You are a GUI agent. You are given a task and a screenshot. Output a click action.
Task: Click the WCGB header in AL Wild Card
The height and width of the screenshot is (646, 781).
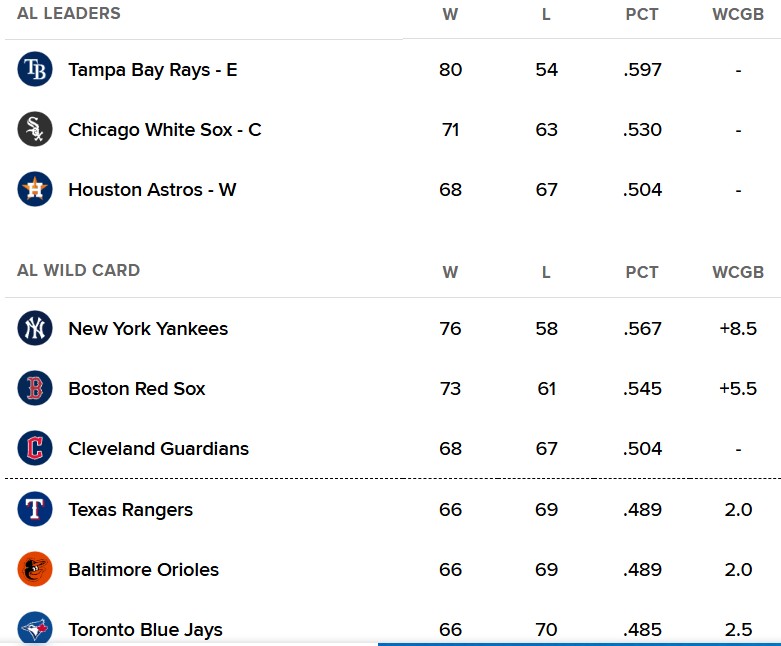point(738,272)
